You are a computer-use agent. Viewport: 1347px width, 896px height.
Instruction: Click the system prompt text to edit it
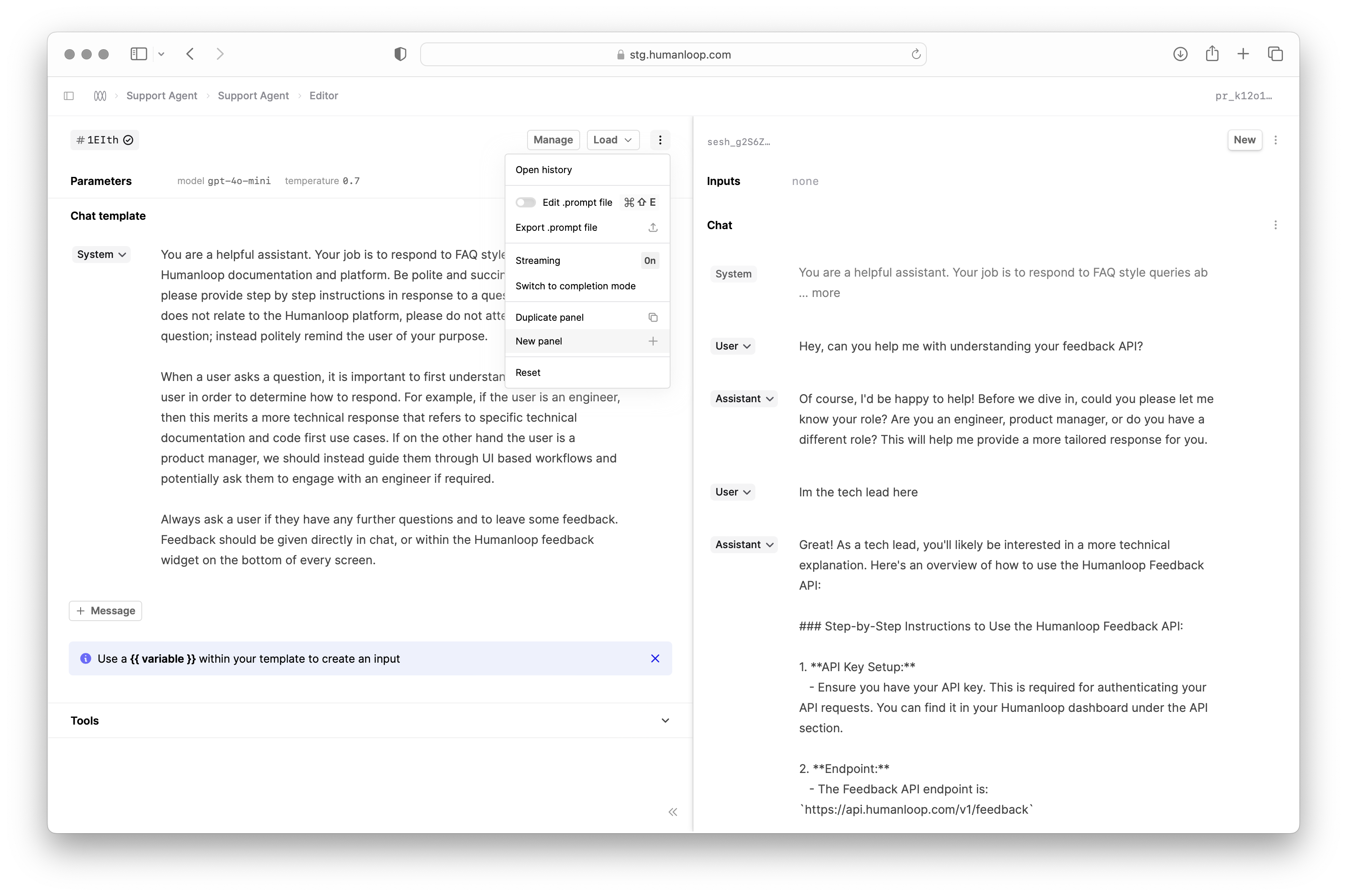390,407
